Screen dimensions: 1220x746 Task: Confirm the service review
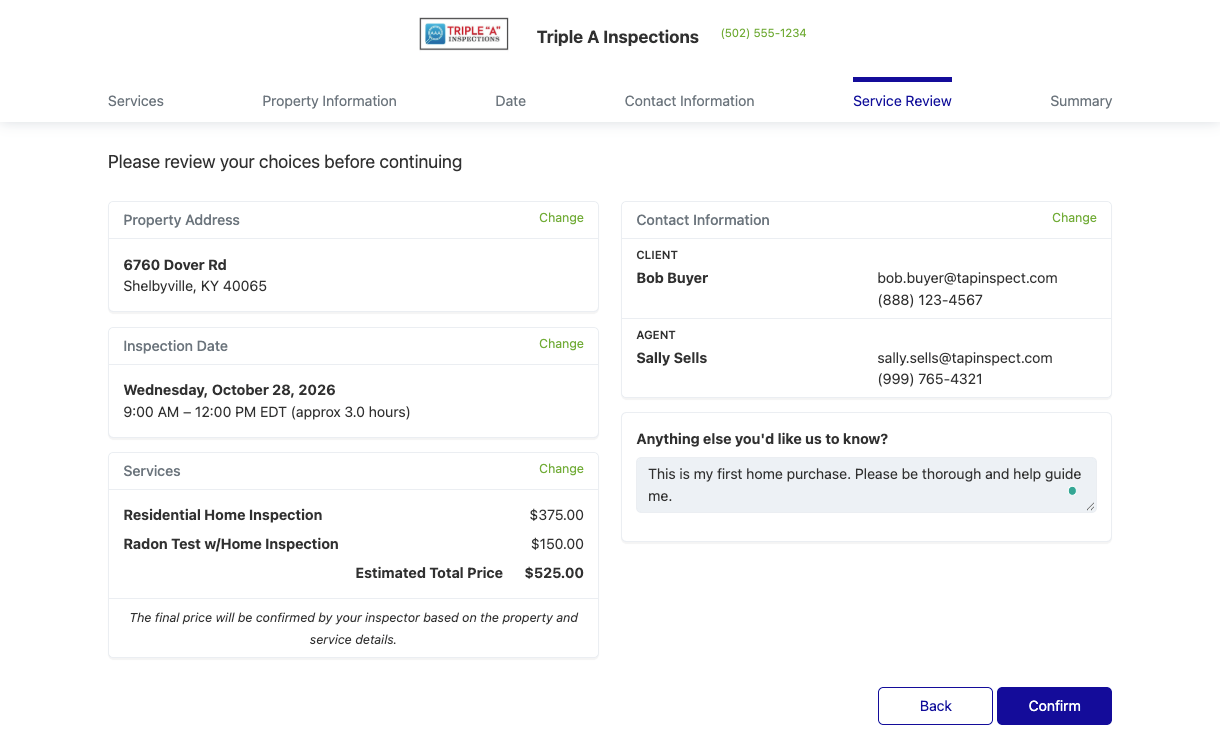pyautogui.click(x=1054, y=706)
